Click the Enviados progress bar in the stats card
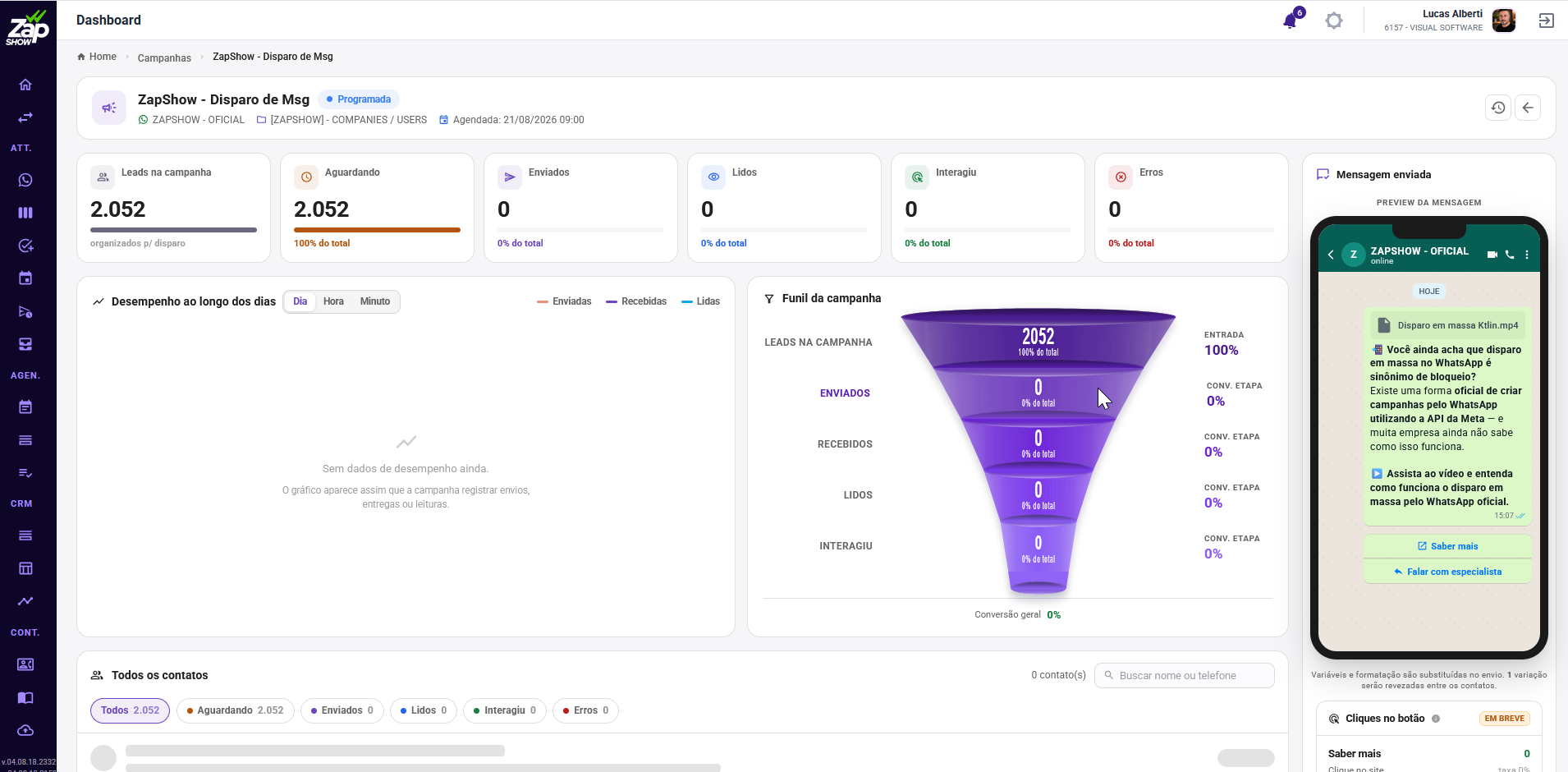Viewport: 1568px width, 772px height. pyautogui.click(x=580, y=230)
